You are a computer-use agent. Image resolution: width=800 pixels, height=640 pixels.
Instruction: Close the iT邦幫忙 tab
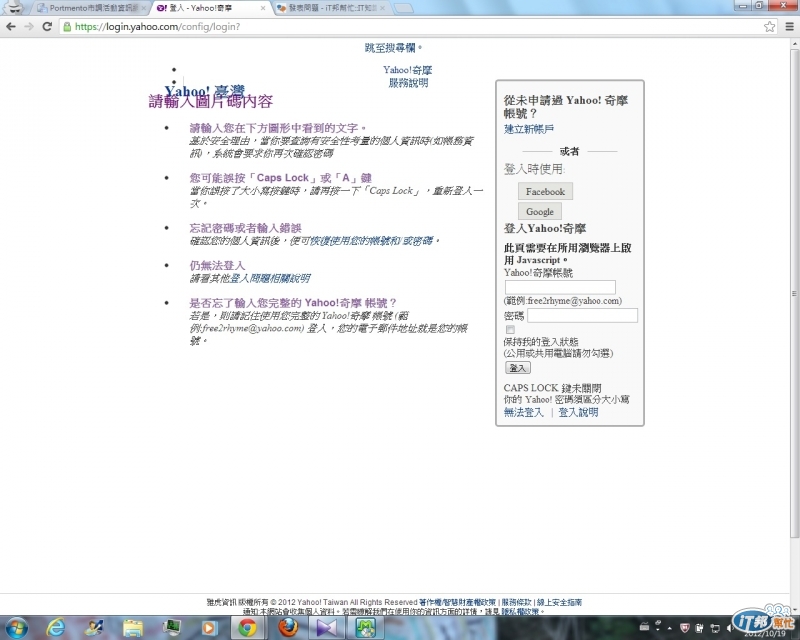(382, 8)
